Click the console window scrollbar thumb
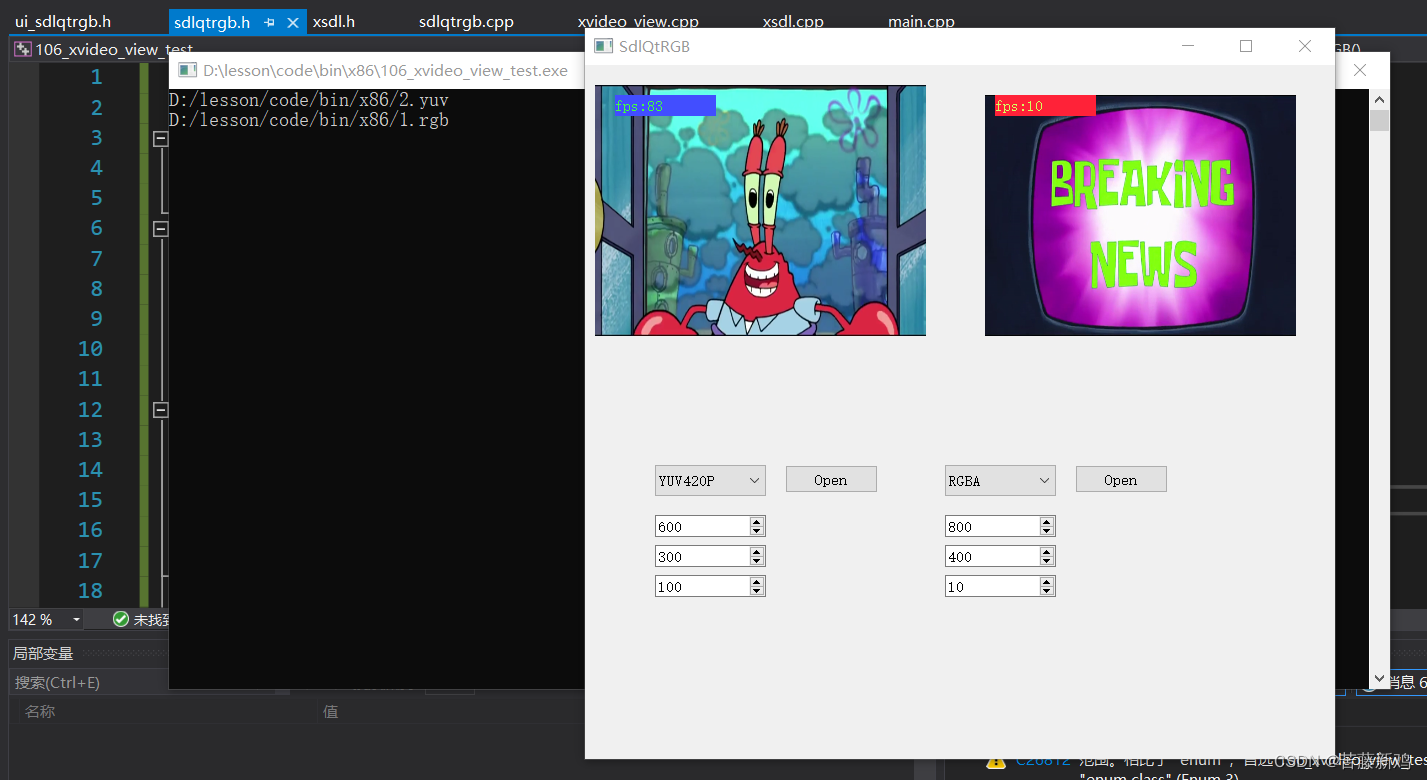Screen dimensions: 1427x780 tap(1379, 120)
